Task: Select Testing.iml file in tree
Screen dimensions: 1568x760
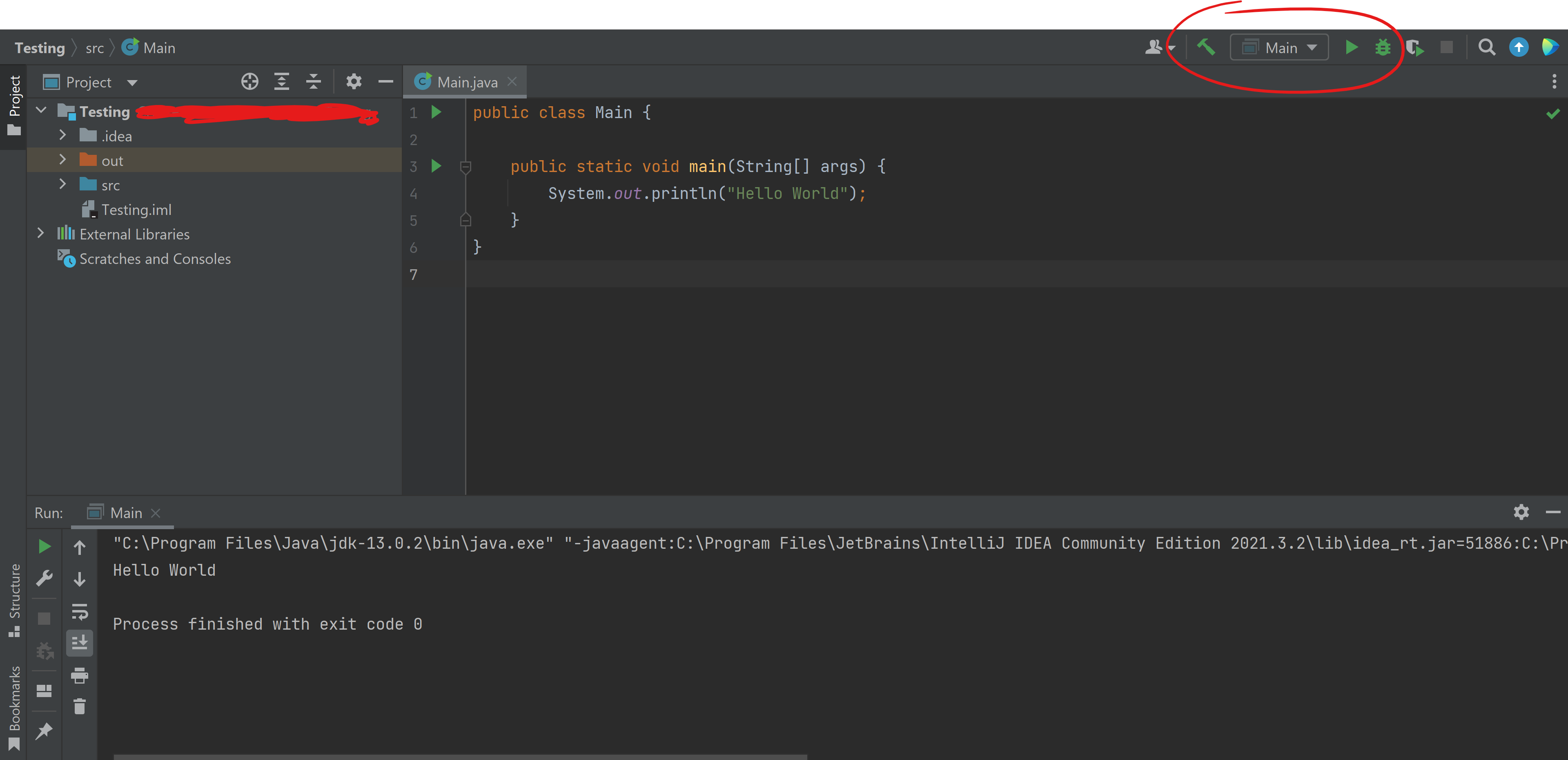Action: 127,210
